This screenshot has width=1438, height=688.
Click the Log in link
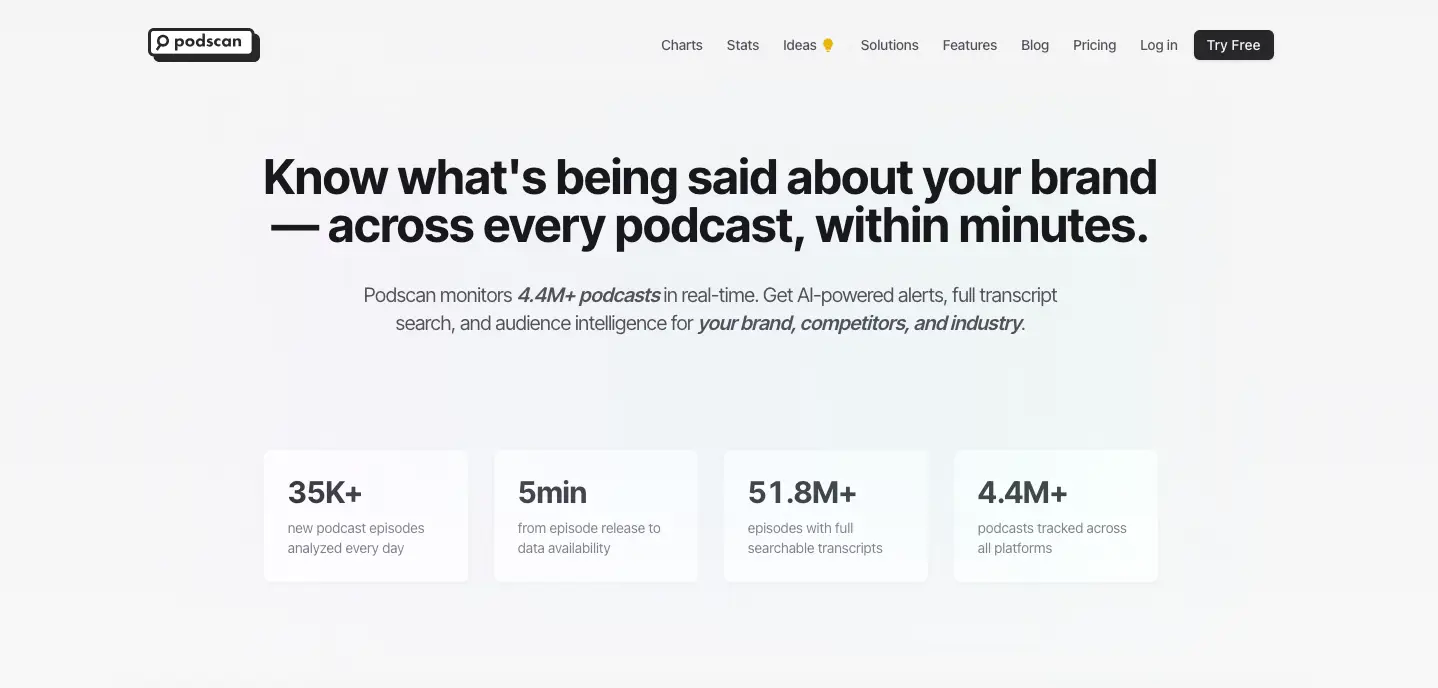pyautogui.click(x=1158, y=45)
